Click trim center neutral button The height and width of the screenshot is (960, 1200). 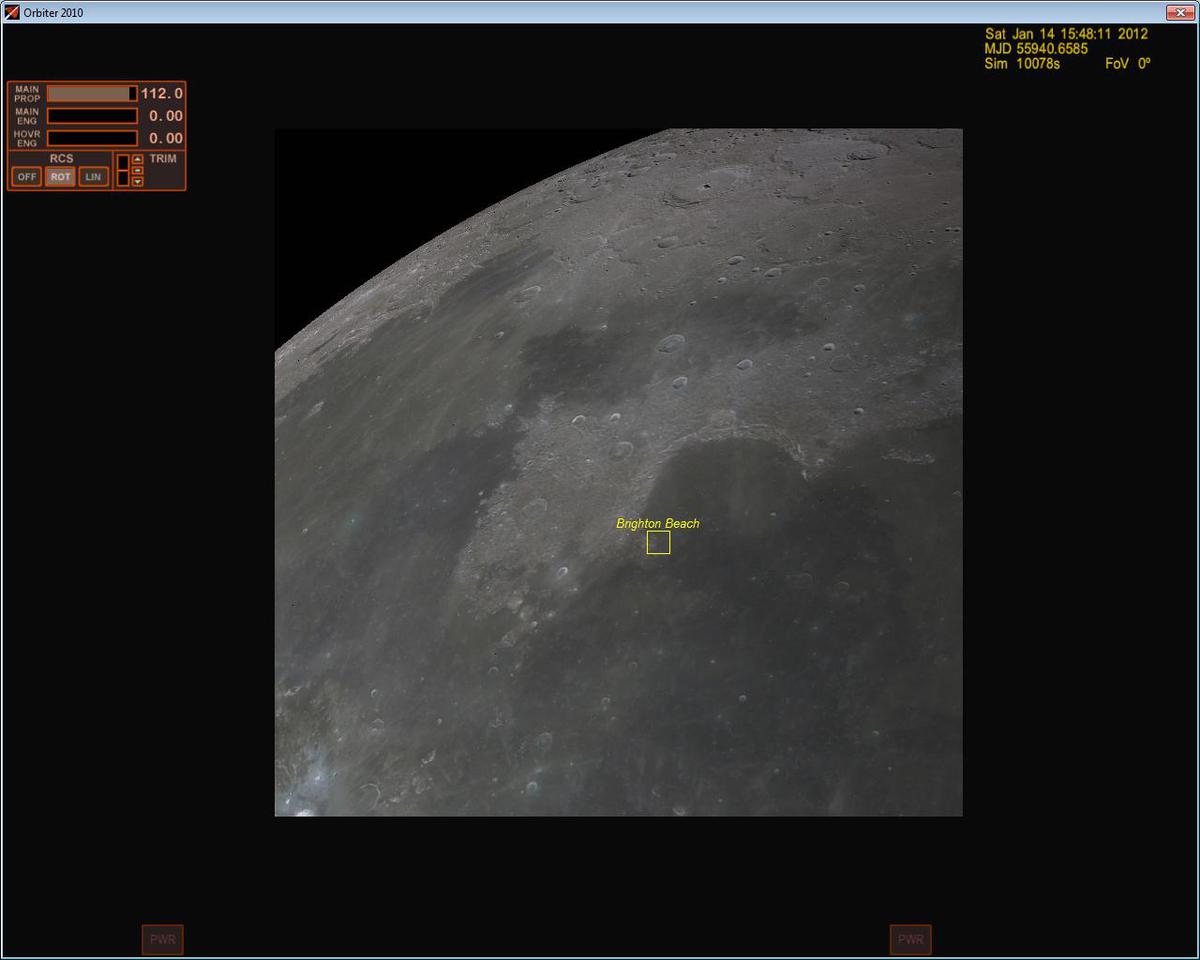[138, 170]
